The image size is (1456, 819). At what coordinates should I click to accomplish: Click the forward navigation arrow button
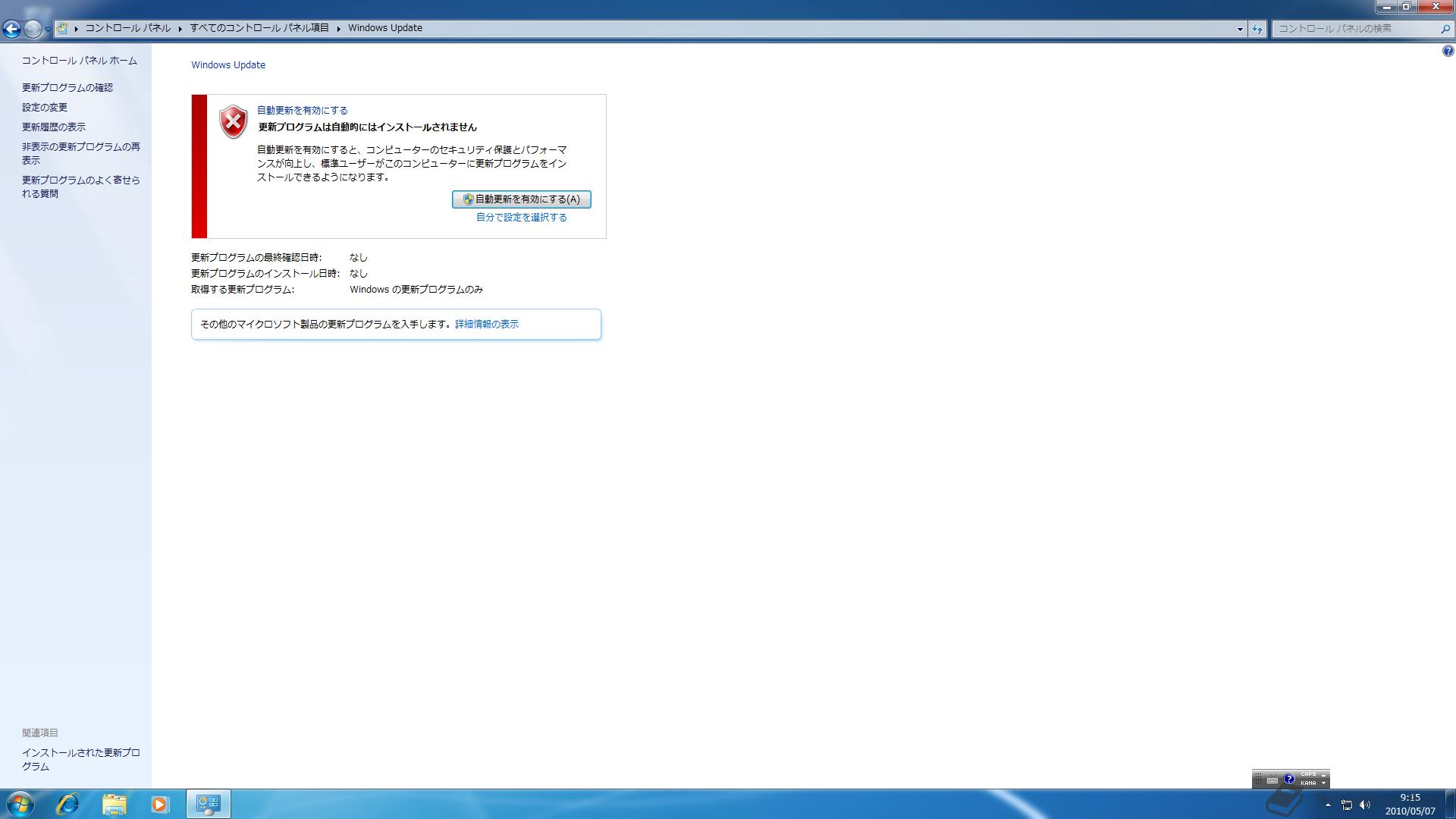[33, 29]
